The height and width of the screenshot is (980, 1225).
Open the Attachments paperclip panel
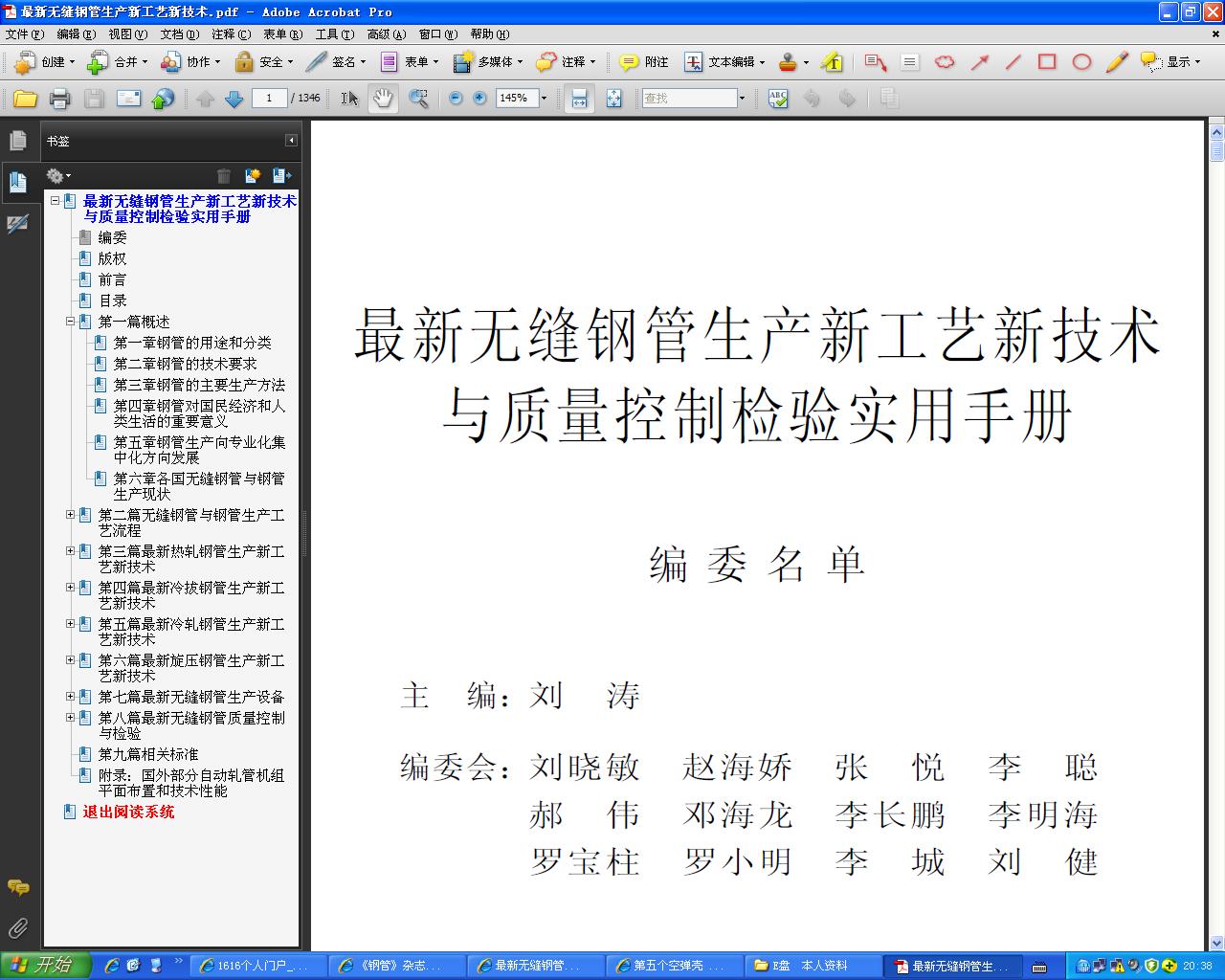click(x=18, y=927)
